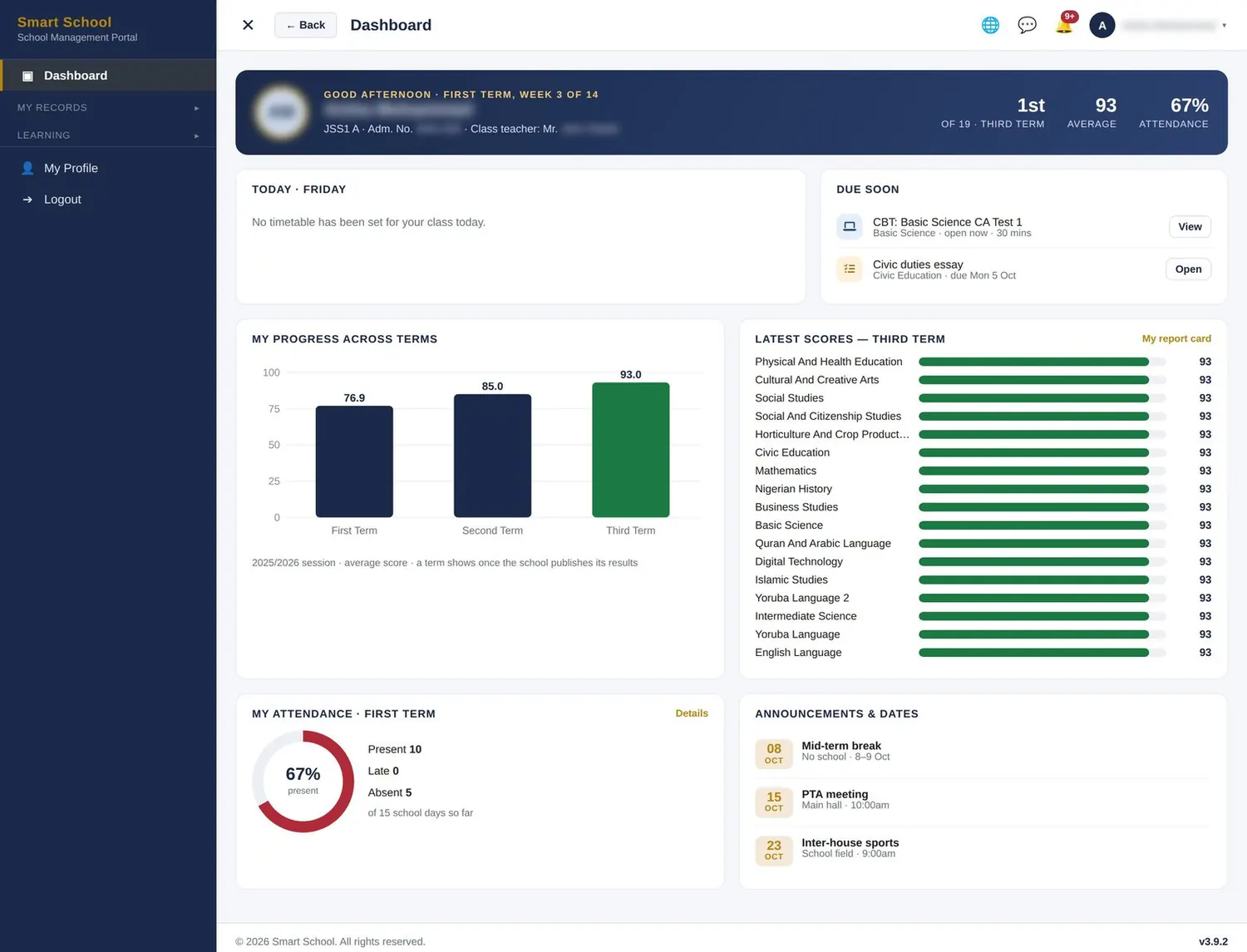Click the Cultural And Creative Arts row
This screenshot has height=952, width=1247.
pyautogui.click(x=983, y=380)
